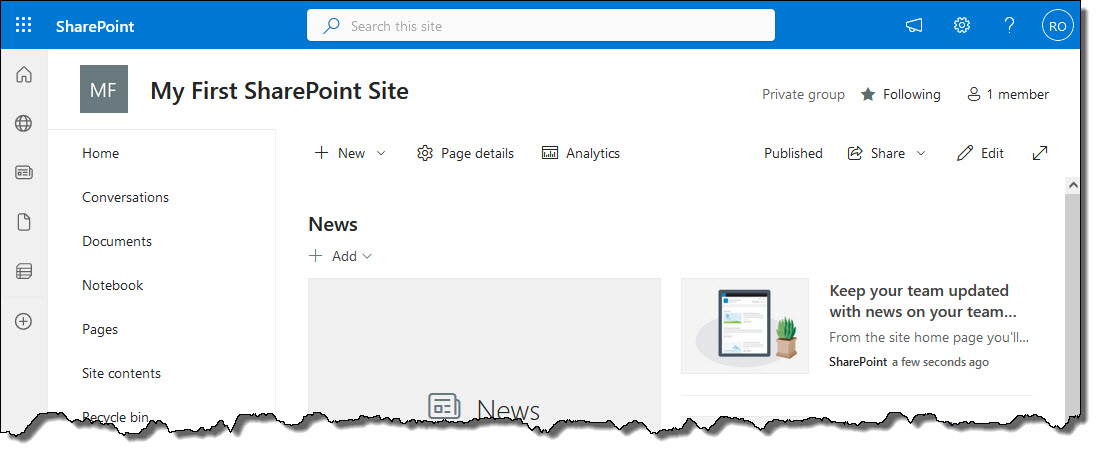Click the Create plus circle icon
1097x455 pixels.
[24, 321]
